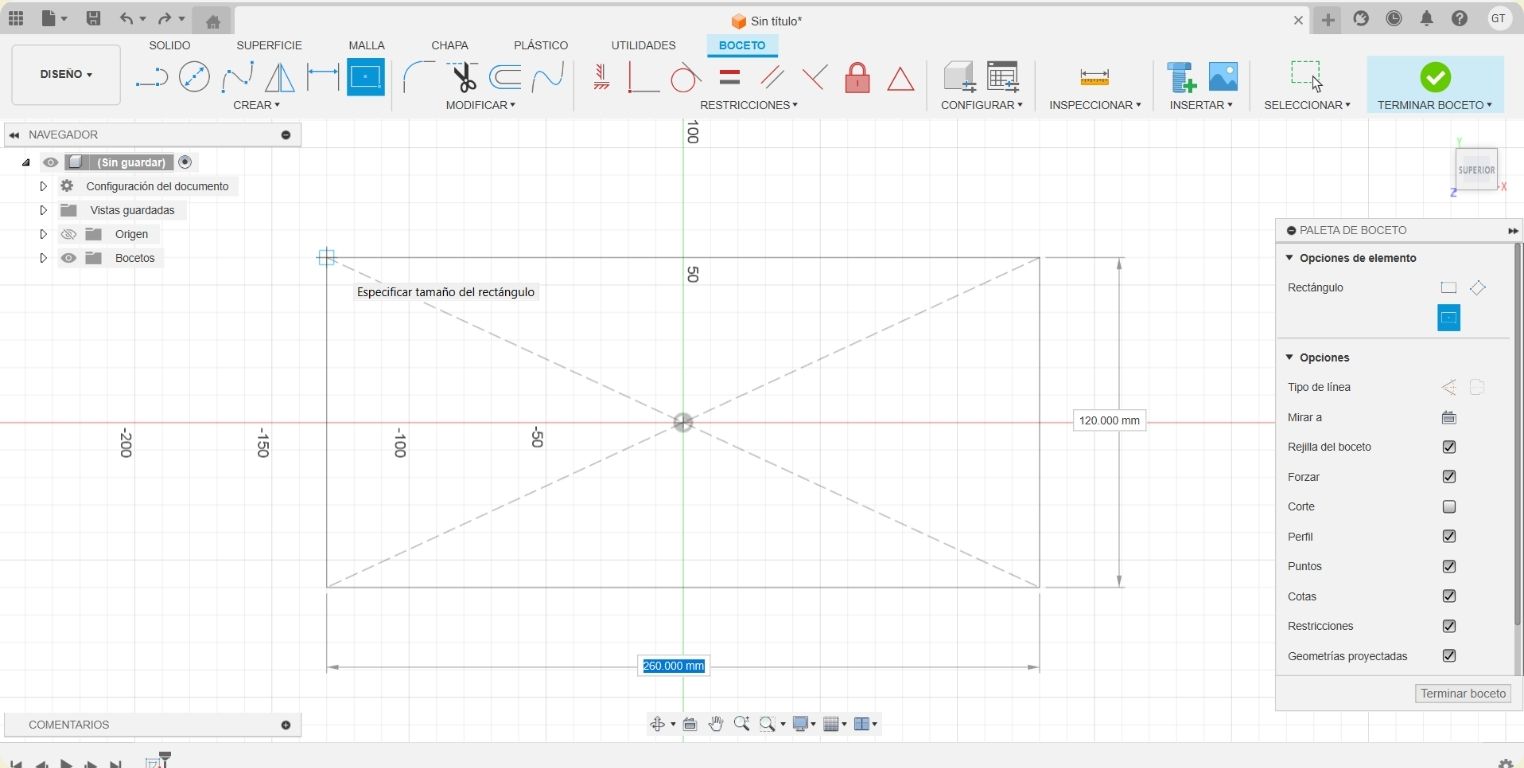Enable the Corte checkbox

pos(1449,507)
